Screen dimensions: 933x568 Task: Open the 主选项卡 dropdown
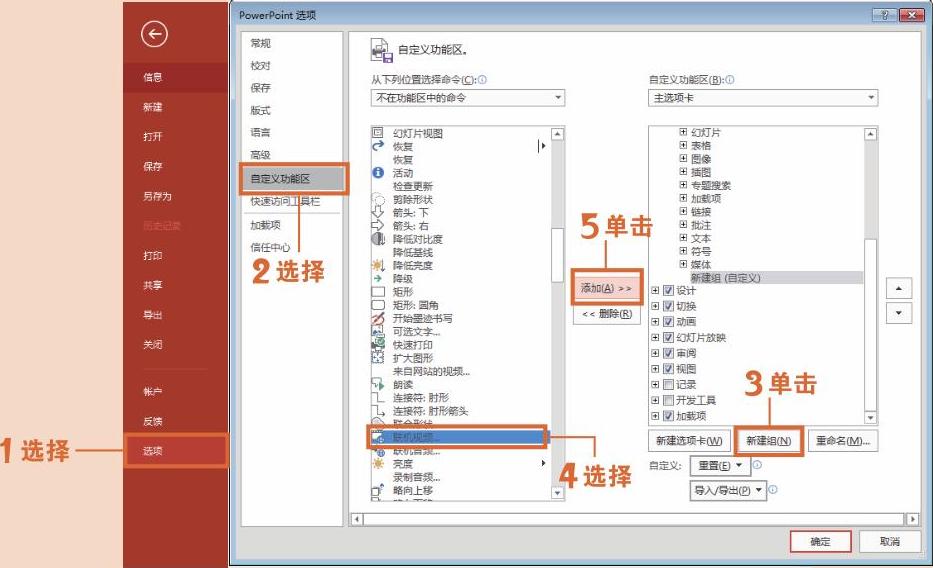coord(763,98)
